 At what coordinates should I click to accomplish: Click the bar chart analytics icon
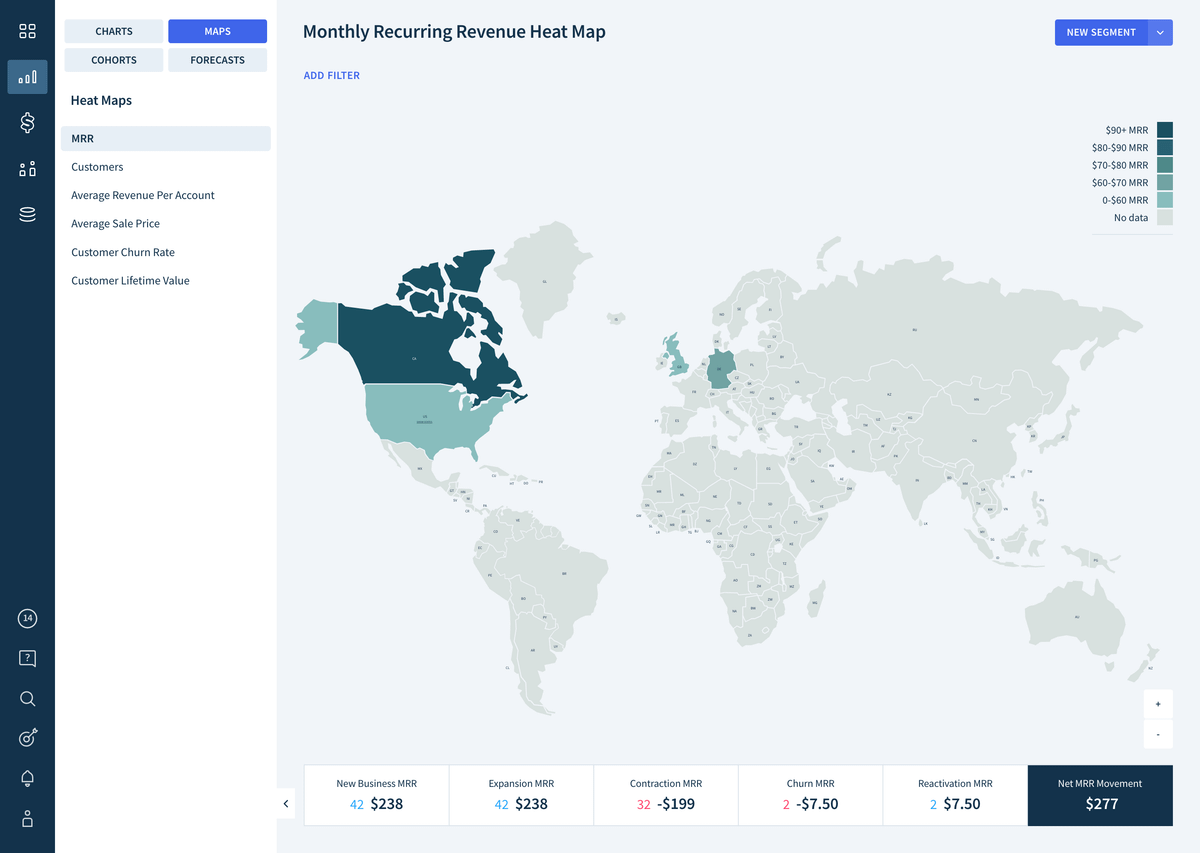(x=27, y=77)
